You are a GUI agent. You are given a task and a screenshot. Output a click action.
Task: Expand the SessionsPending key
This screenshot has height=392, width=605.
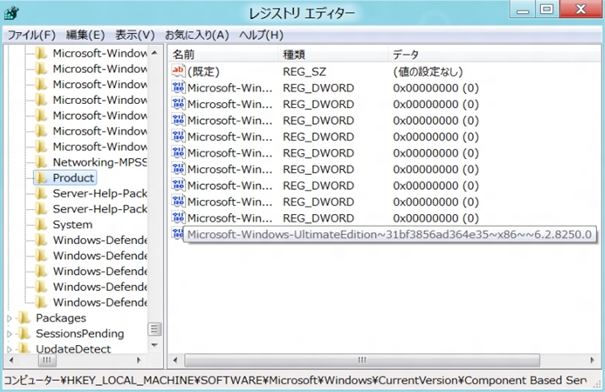point(10,334)
